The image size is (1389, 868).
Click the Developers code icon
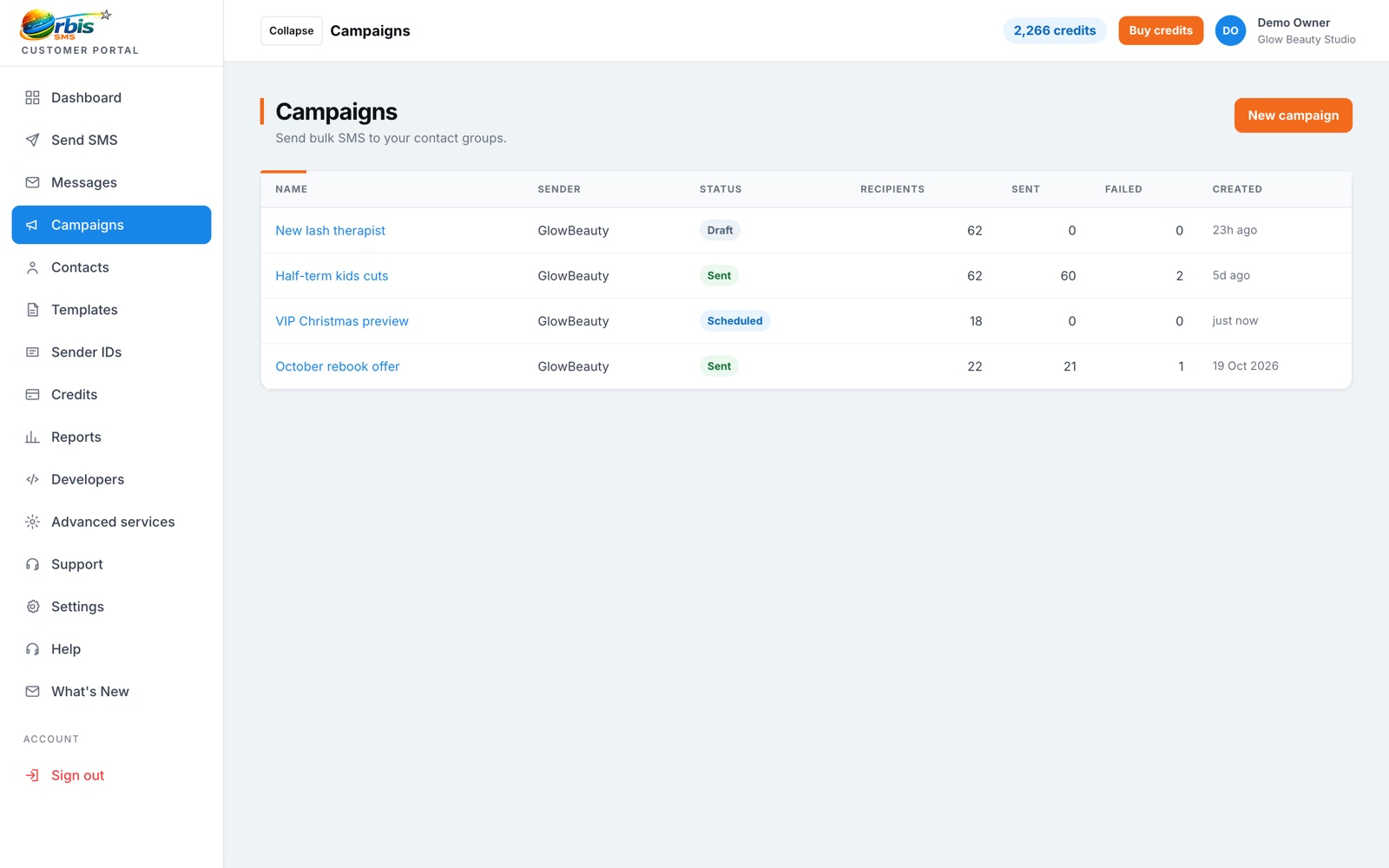32,480
